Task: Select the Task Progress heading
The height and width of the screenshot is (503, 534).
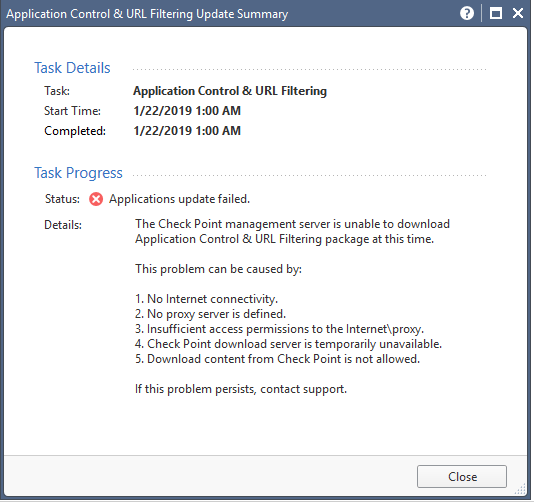Action: (x=78, y=173)
